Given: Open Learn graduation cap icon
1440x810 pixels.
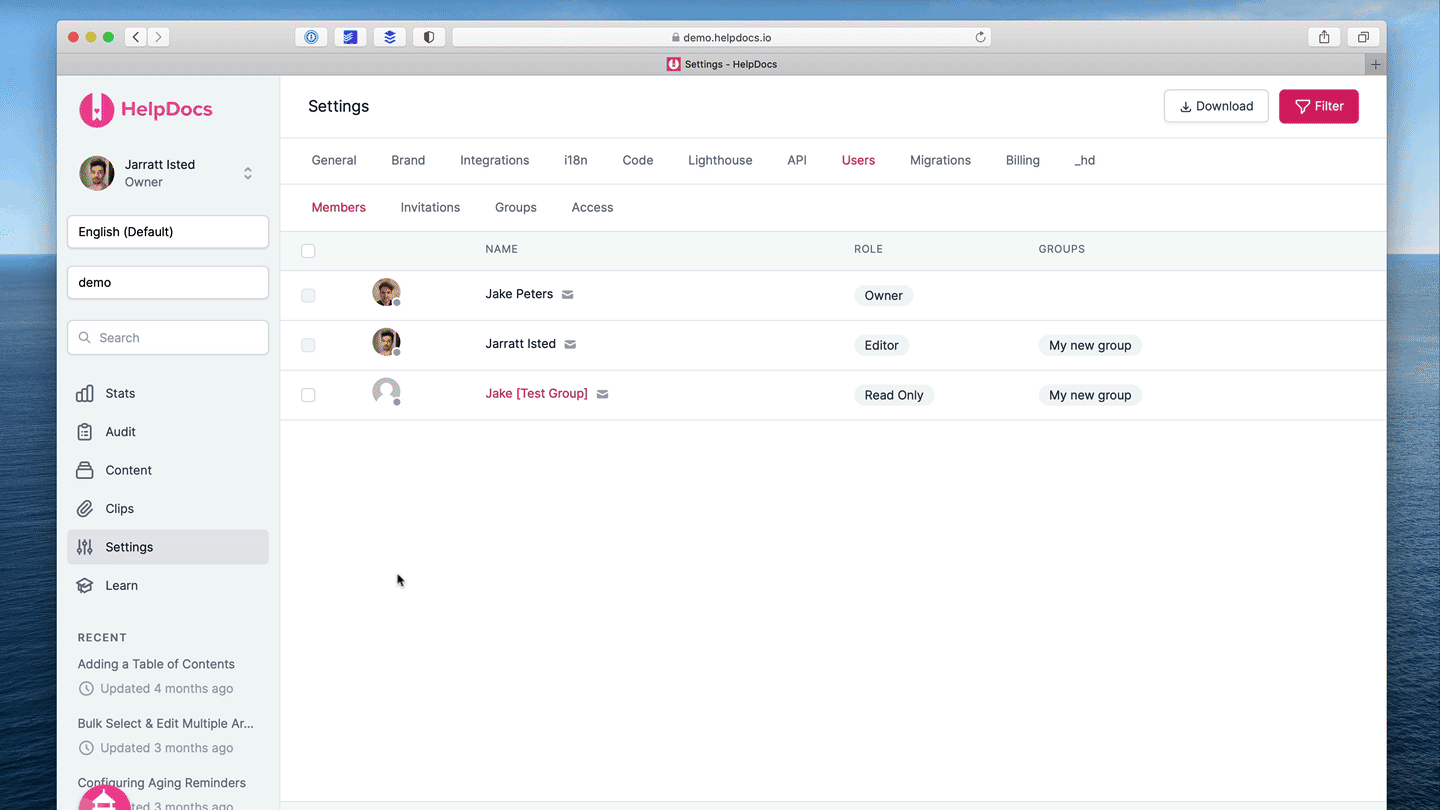Looking at the screenshot, I should [x=85, y=585].
